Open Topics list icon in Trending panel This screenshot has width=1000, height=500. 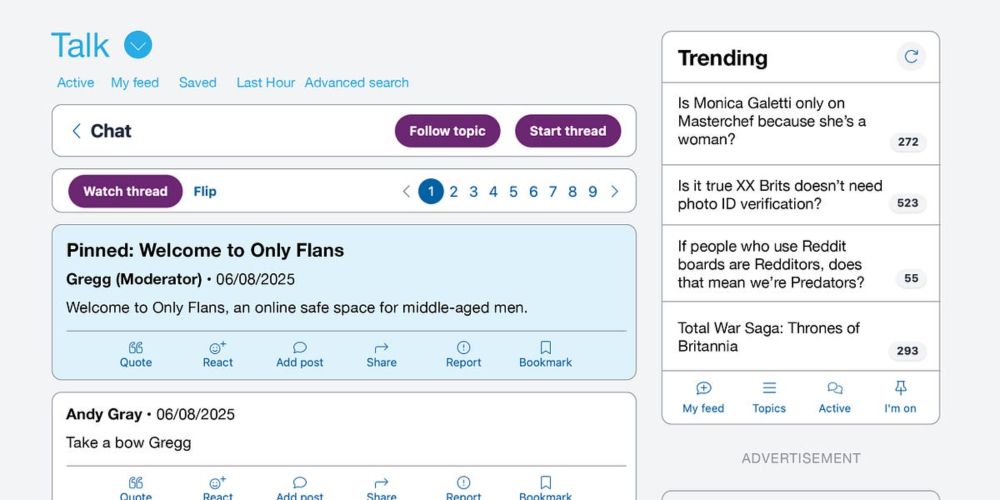point(769,388)
